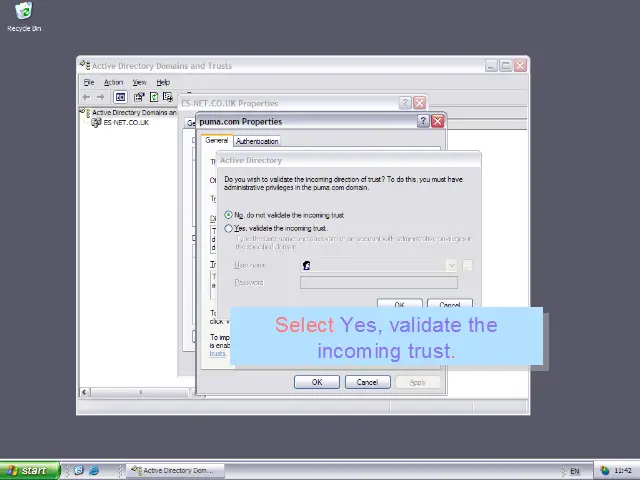This screenshot has height=480, width=640.
Task: Click the Properties toolbar icon
Action: coord(139,97)
